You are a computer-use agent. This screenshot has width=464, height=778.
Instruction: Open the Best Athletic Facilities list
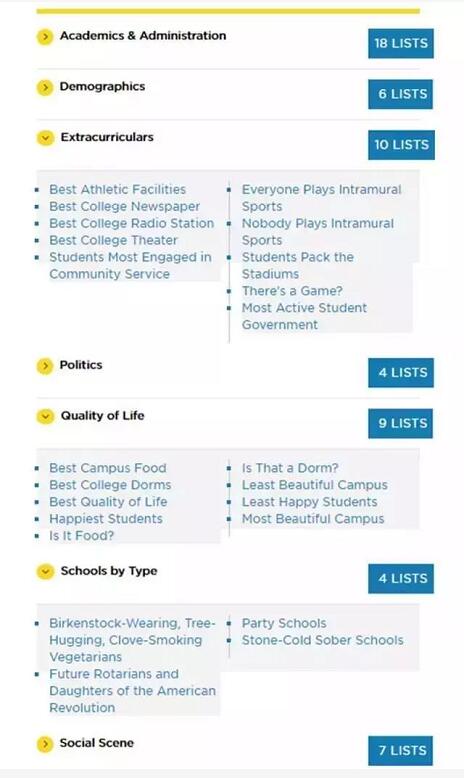tap(118, 190)
